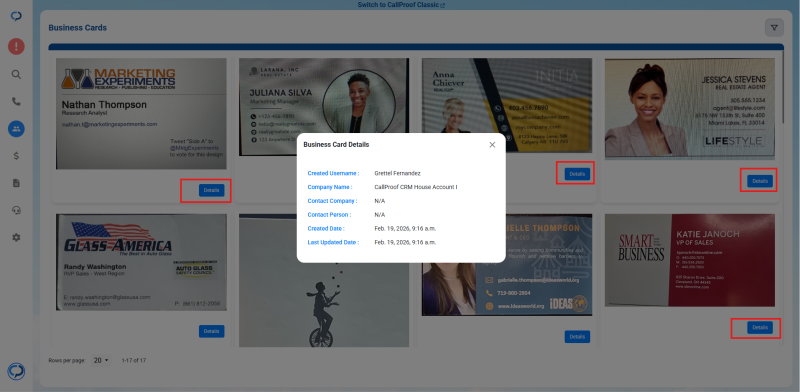Open Details for the Glass America card
The width and height of the screenshot is (800, 392).
pyautogui.click(x=211, y=331)
